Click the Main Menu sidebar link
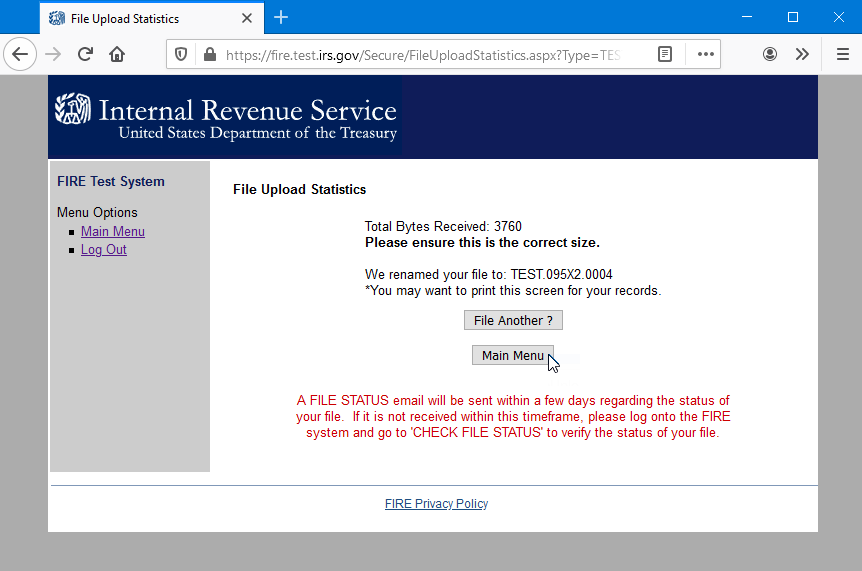The height and width of the screenshot is (571, 862). (x=113, y=232)
